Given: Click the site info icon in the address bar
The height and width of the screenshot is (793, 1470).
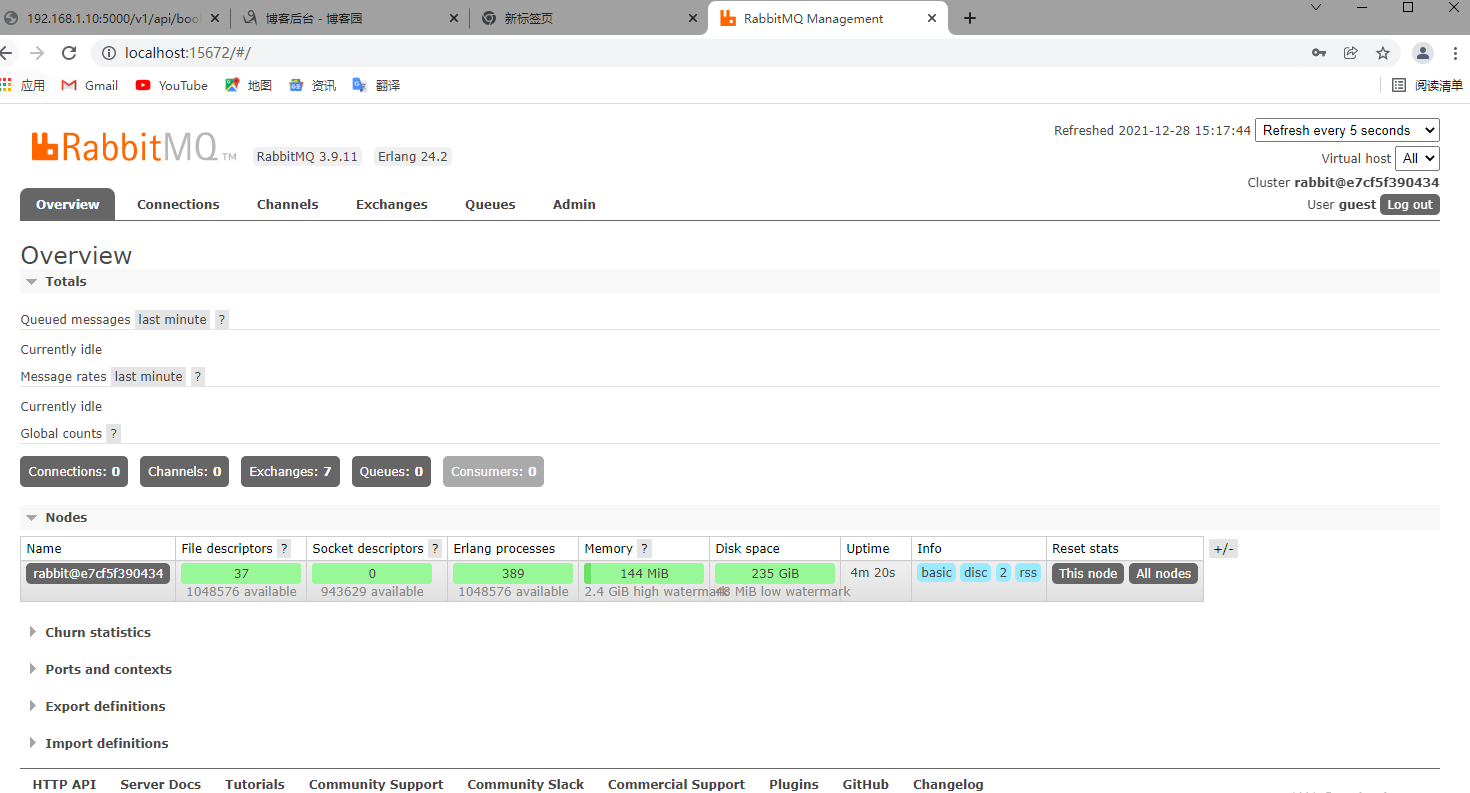Looking at the screenshot, I should click(109, 53).
